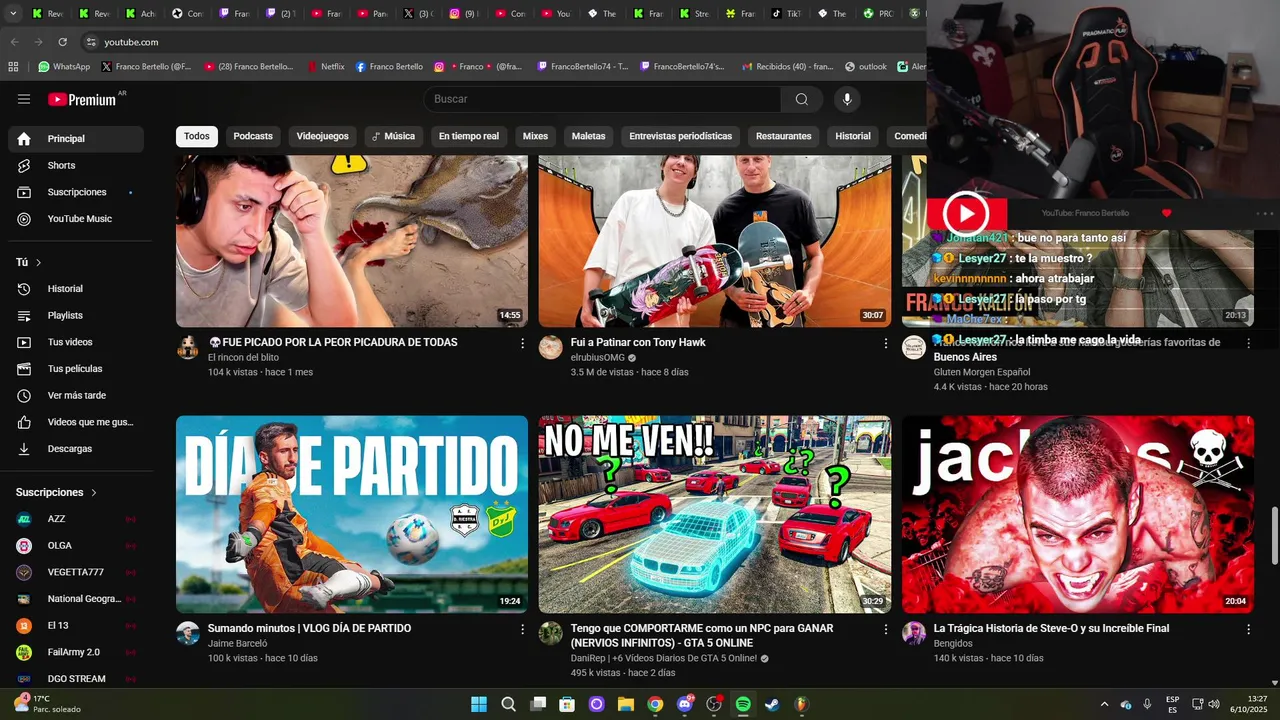Select the En tiempo real chip
Viewport: 1280px width, 720px height.
pos(469,136)
